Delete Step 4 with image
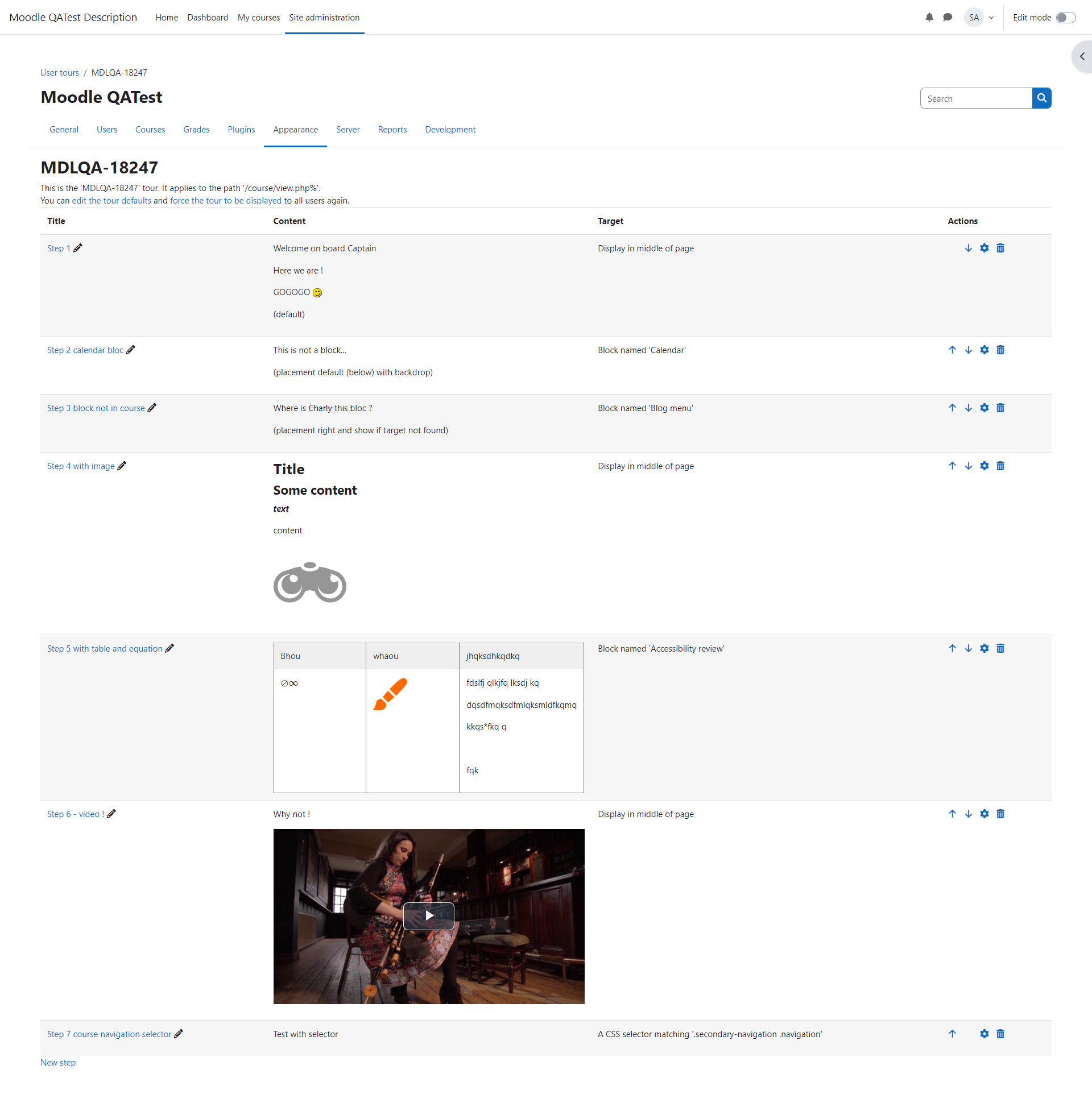 pyautogui.click(x=1000, y=466)
